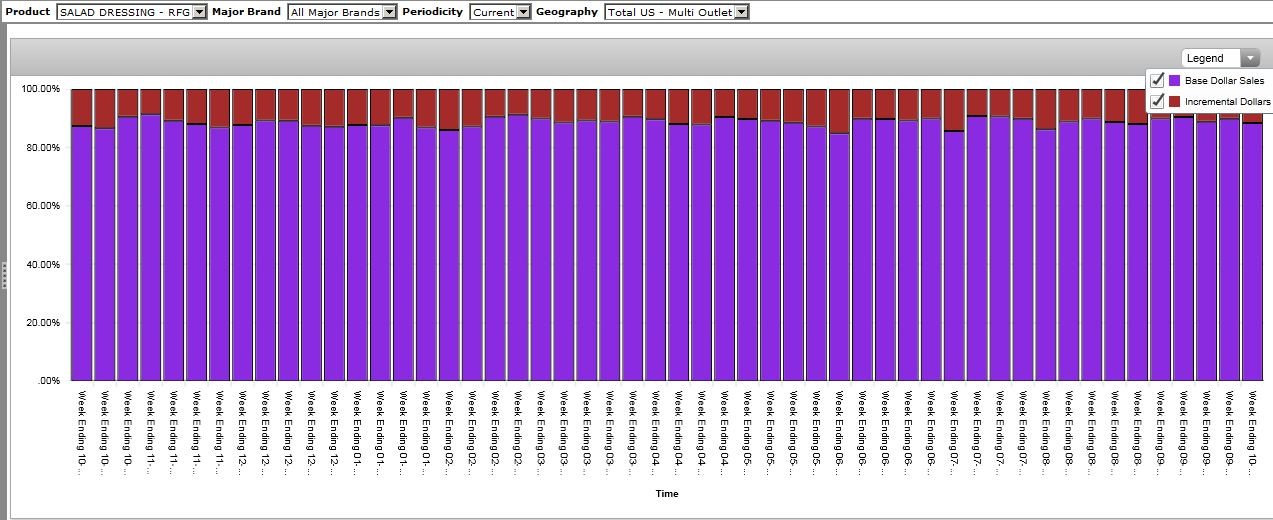Open the Periodicity dropdown set to Current
Screen dimensions: 1273x520
pyautogui.click(x=523, y=12)
